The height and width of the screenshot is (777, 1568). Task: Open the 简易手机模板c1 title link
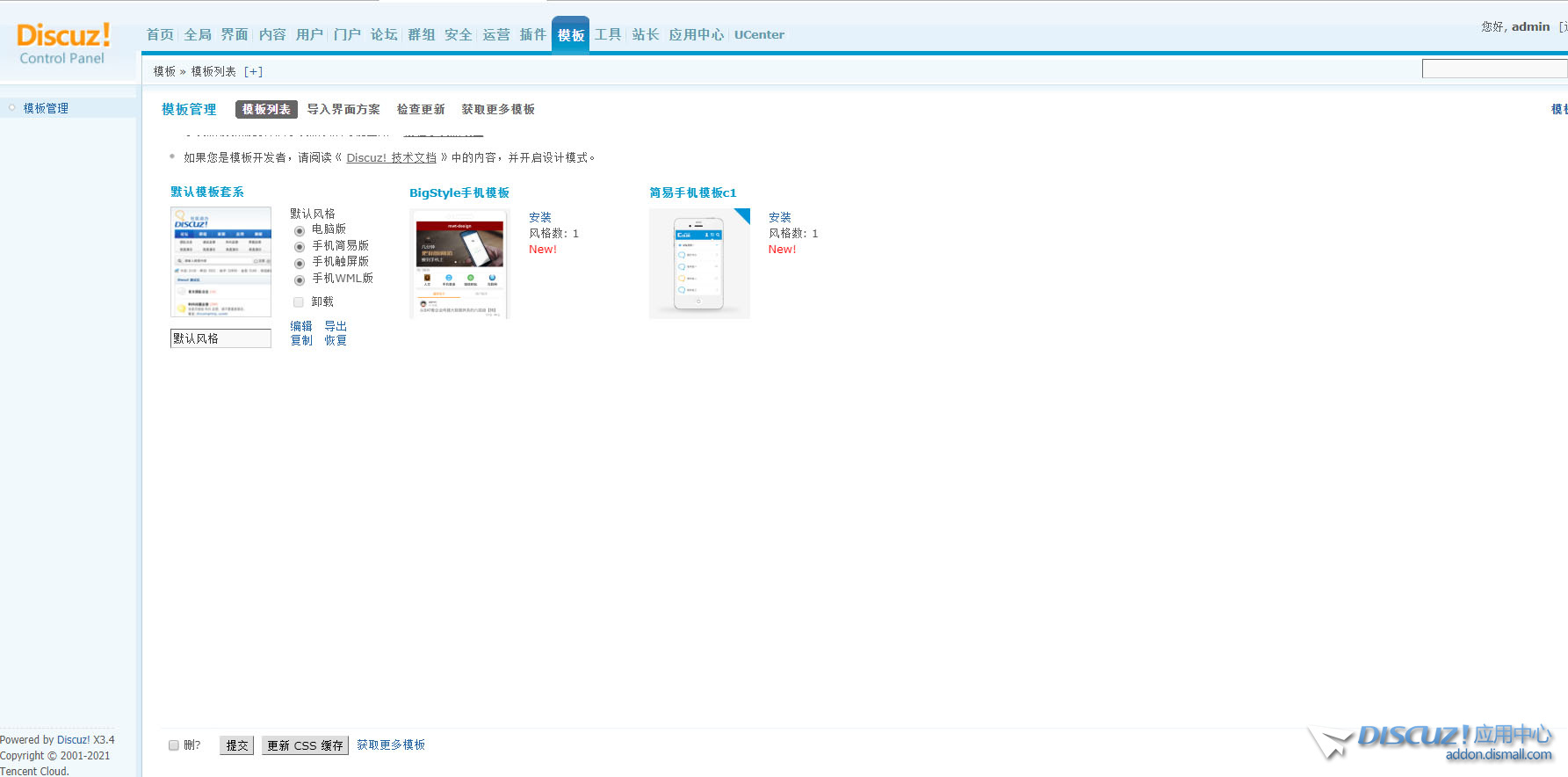tap(693, 192)
